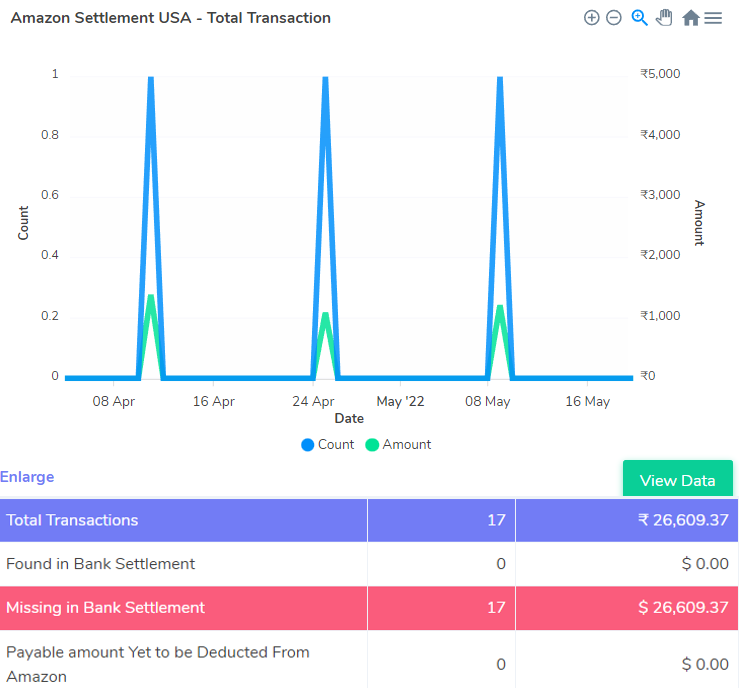Click Found in Bank Settlement $ 0.00

coord(705,564)
